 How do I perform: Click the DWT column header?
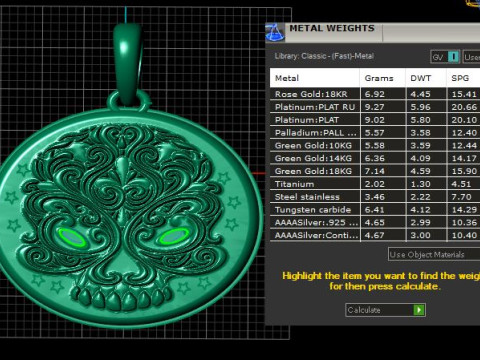coord(426,78)
